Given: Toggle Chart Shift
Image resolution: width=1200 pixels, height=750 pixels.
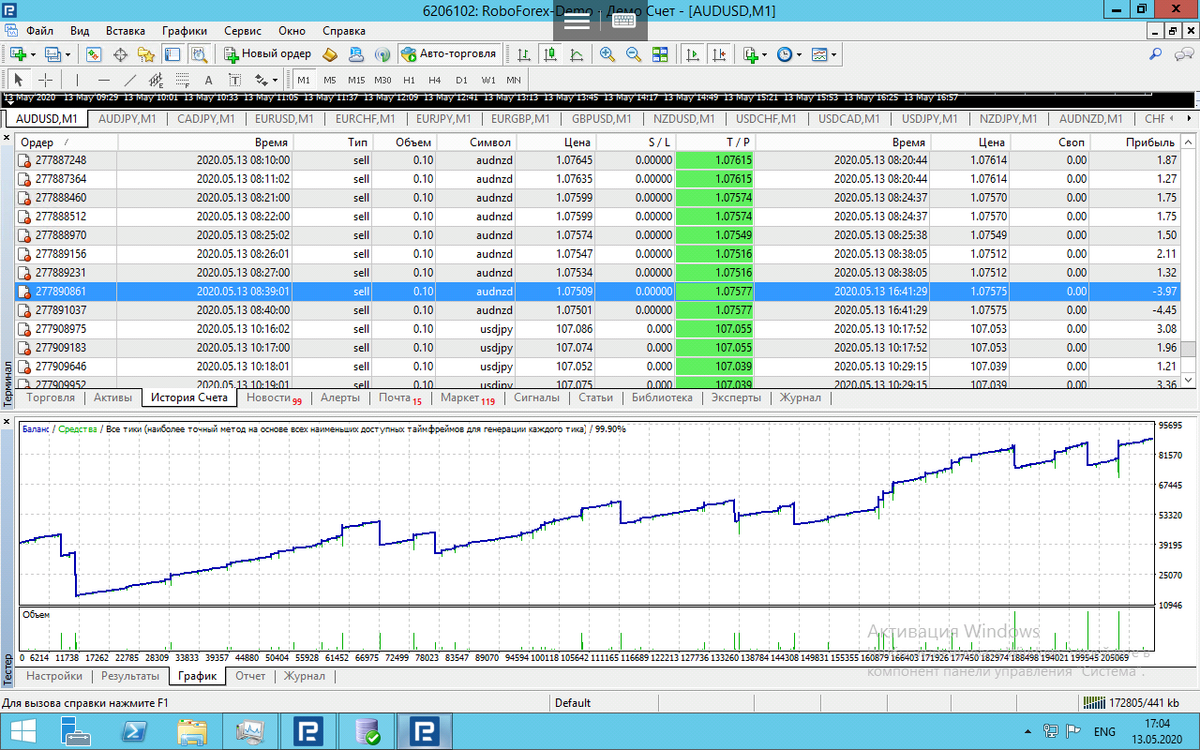Looking at the screenshot, I should point(719,54).
